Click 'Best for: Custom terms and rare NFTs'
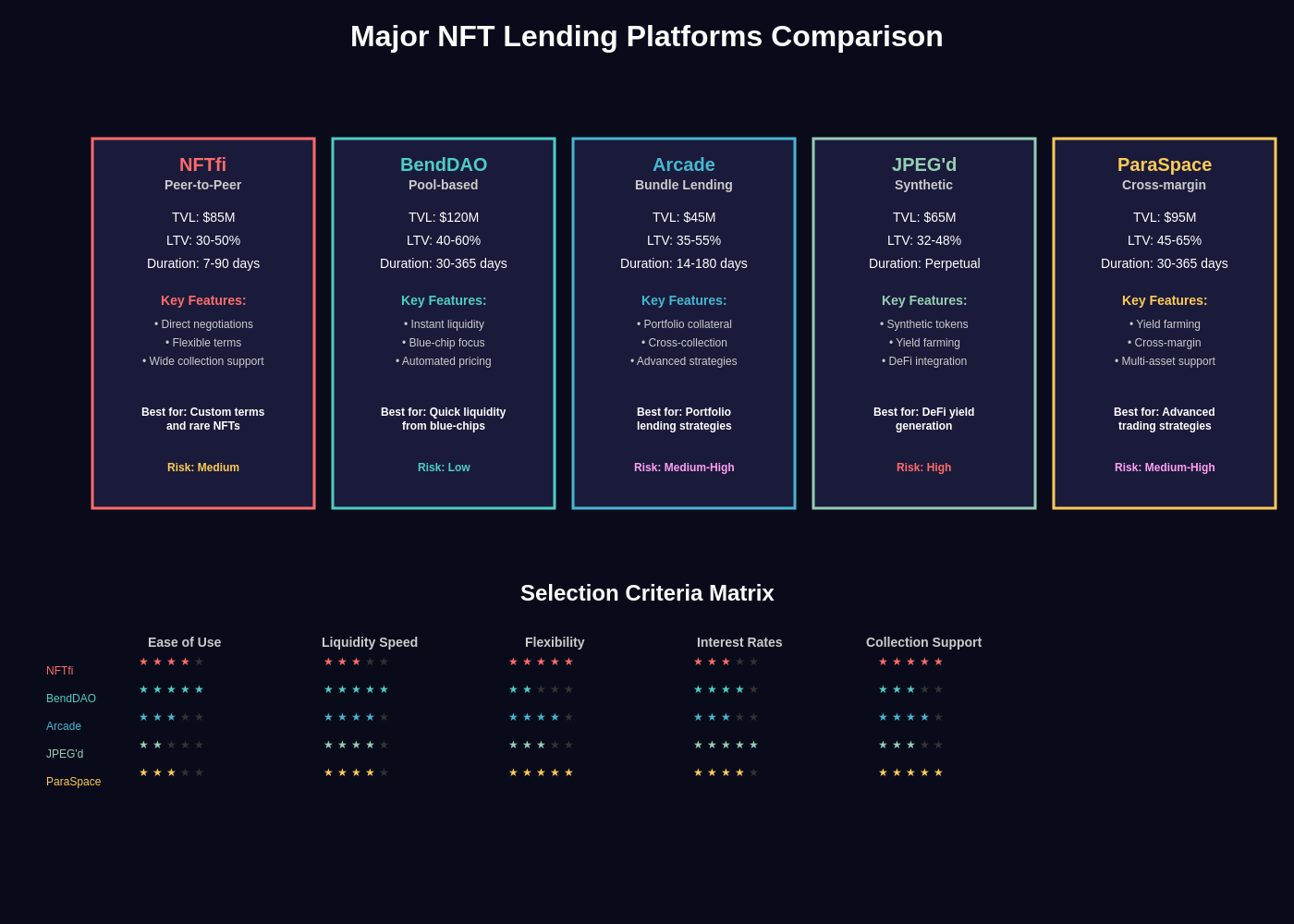The height and width of the screenshot is (924, 1294). tap(203, 419)
